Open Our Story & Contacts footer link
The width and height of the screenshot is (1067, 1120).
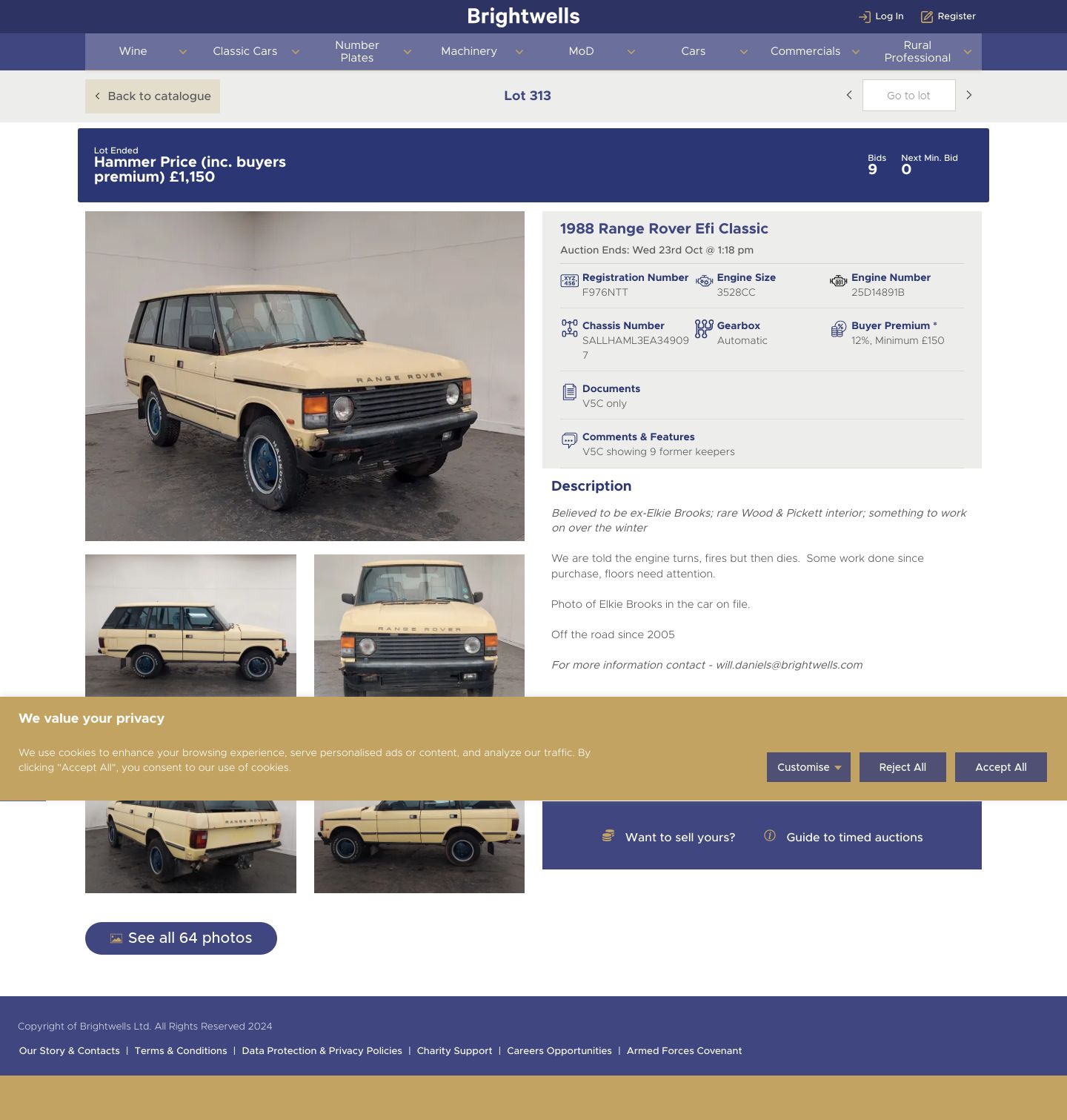pos(70,1051)
